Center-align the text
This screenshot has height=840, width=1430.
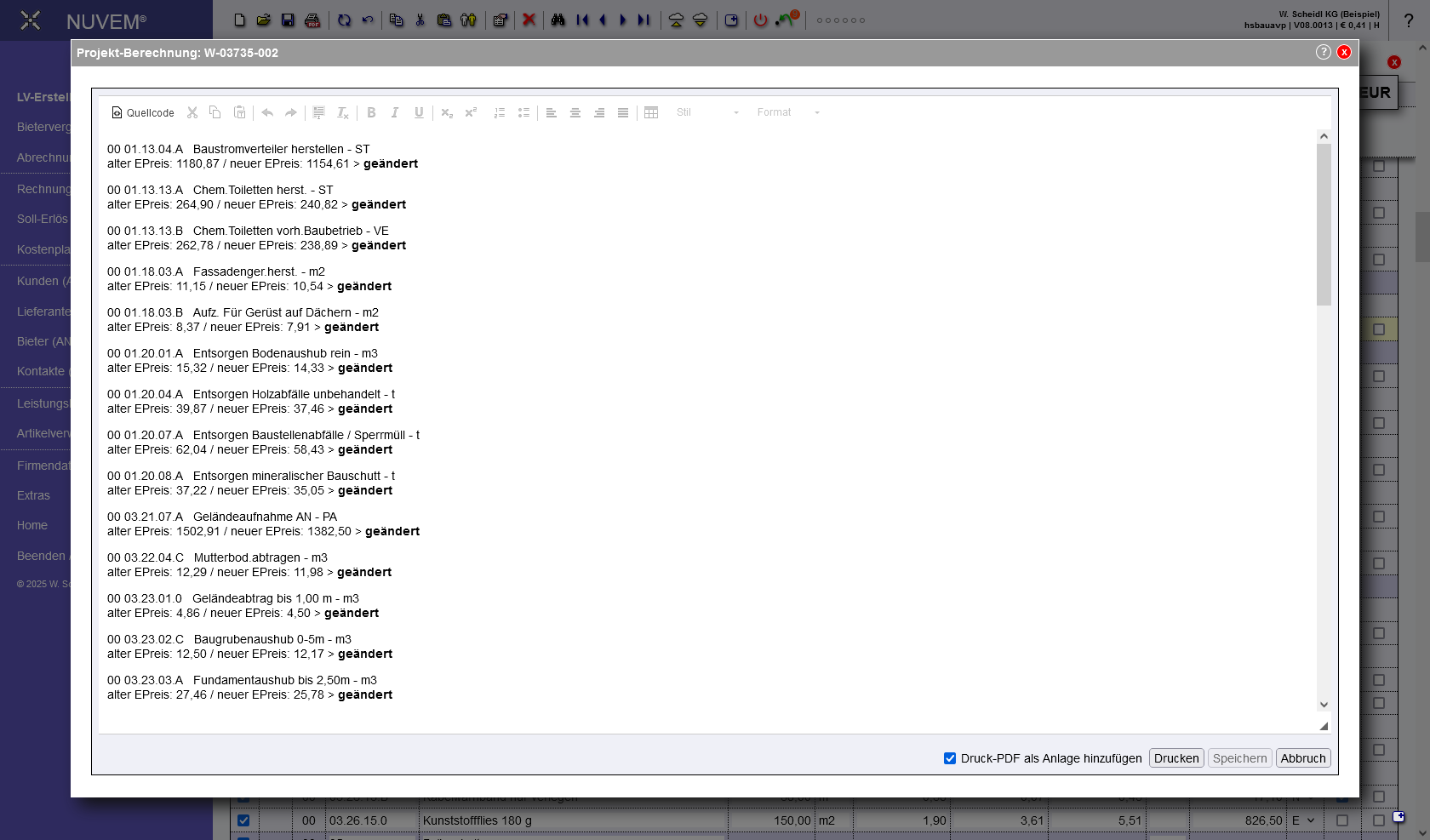[575, 112]
